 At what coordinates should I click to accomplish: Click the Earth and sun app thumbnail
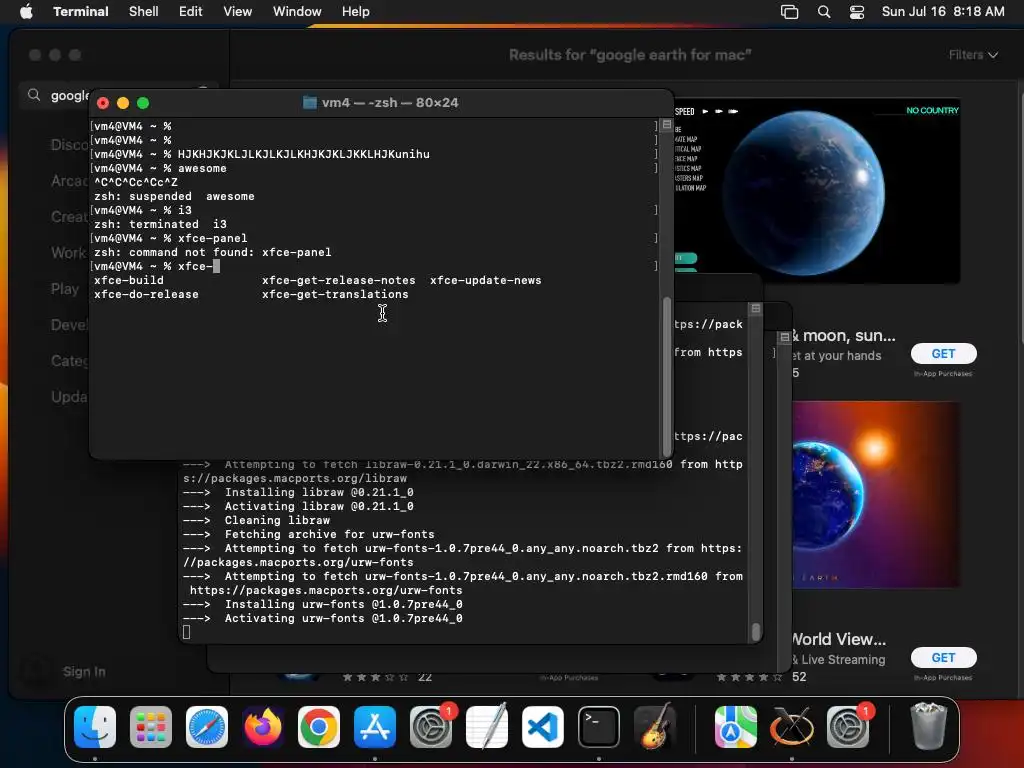(875, 494)
